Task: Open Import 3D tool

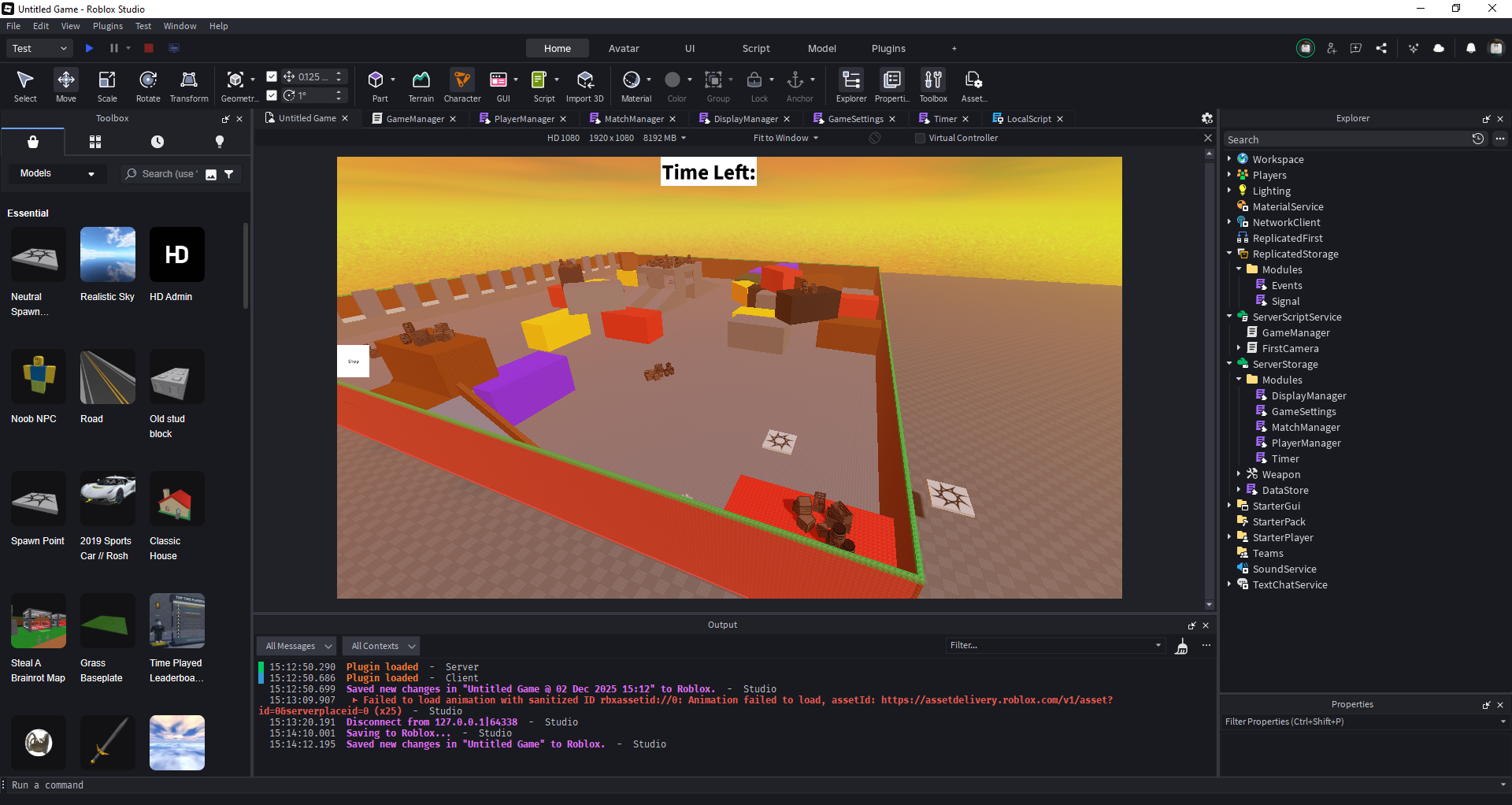Action: (585, 86)
